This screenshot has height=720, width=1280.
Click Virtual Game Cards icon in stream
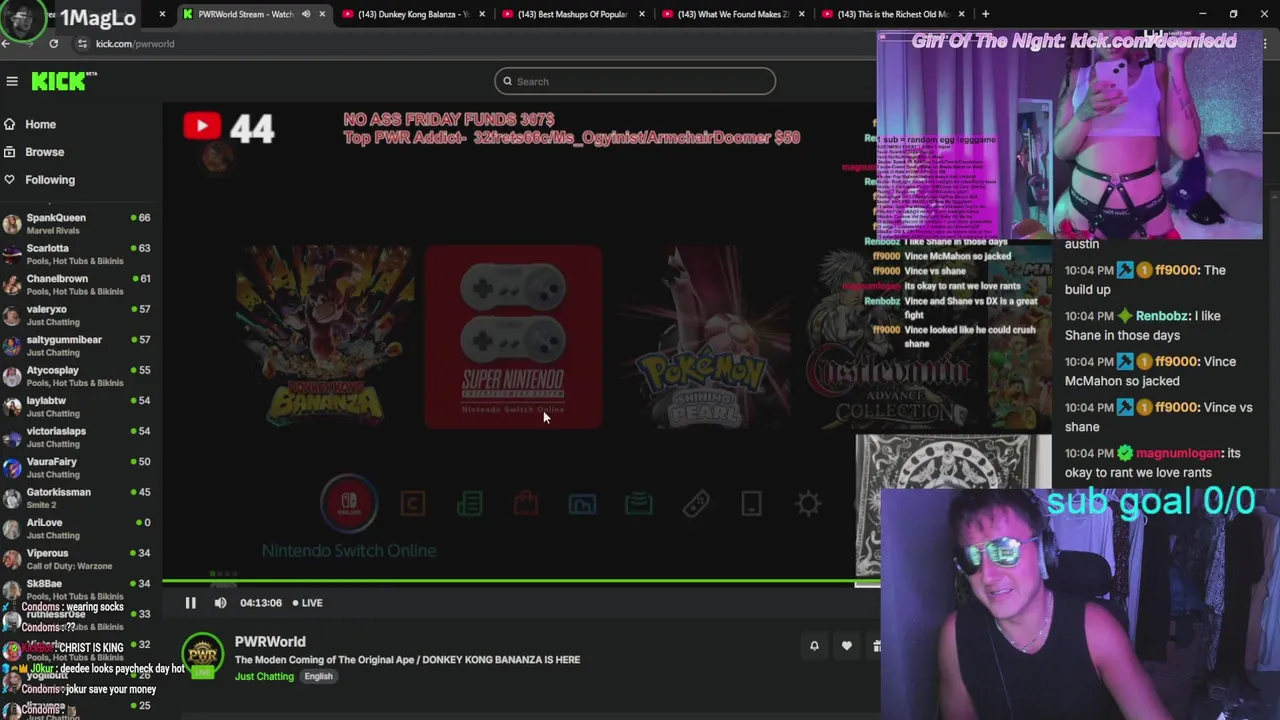click(639, 504)
